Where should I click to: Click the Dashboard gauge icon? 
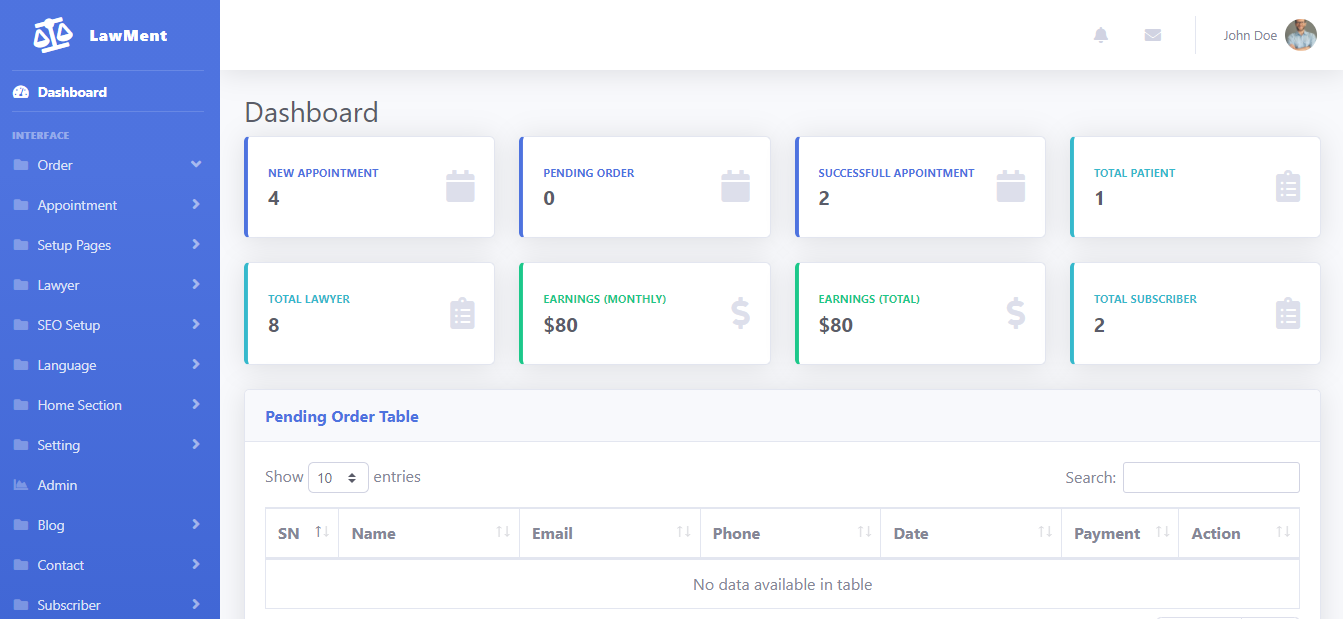[21, 92]
